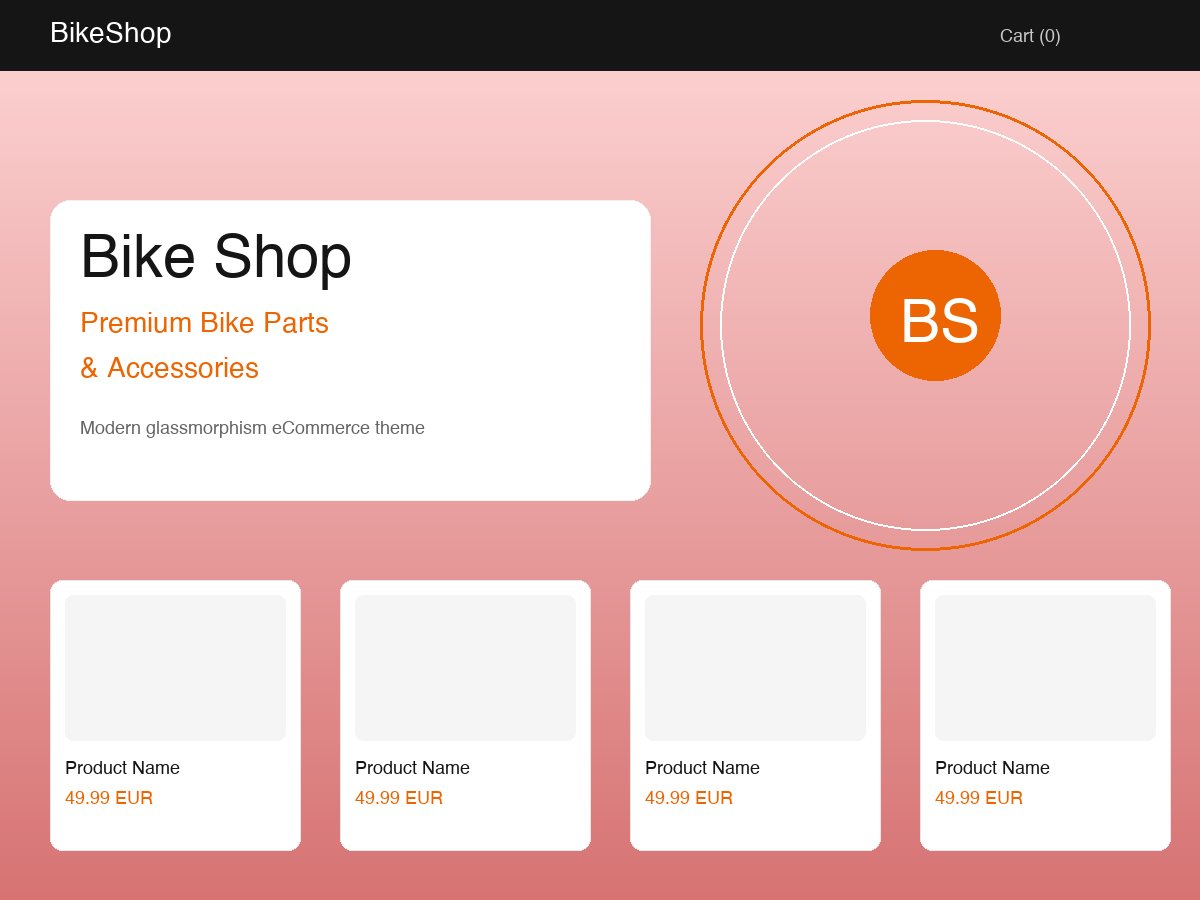
Task: Click the third card's Product Name
Action: click(702, 768)
